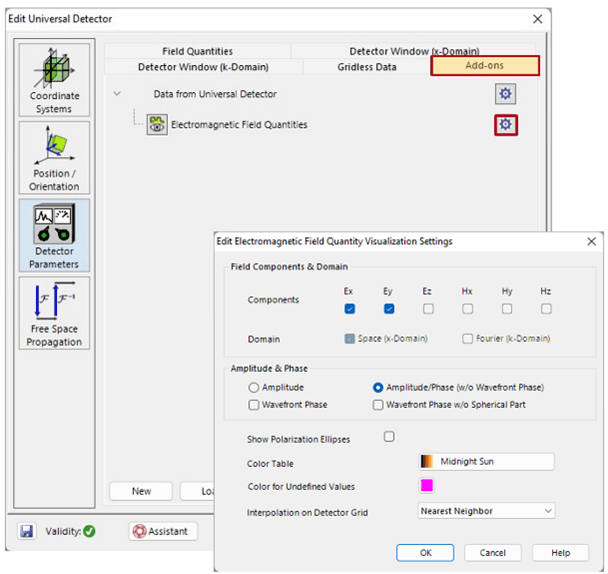Click OK in the visualization settings dialog
The image size is (608, 574).
click(x=425, y=553)
